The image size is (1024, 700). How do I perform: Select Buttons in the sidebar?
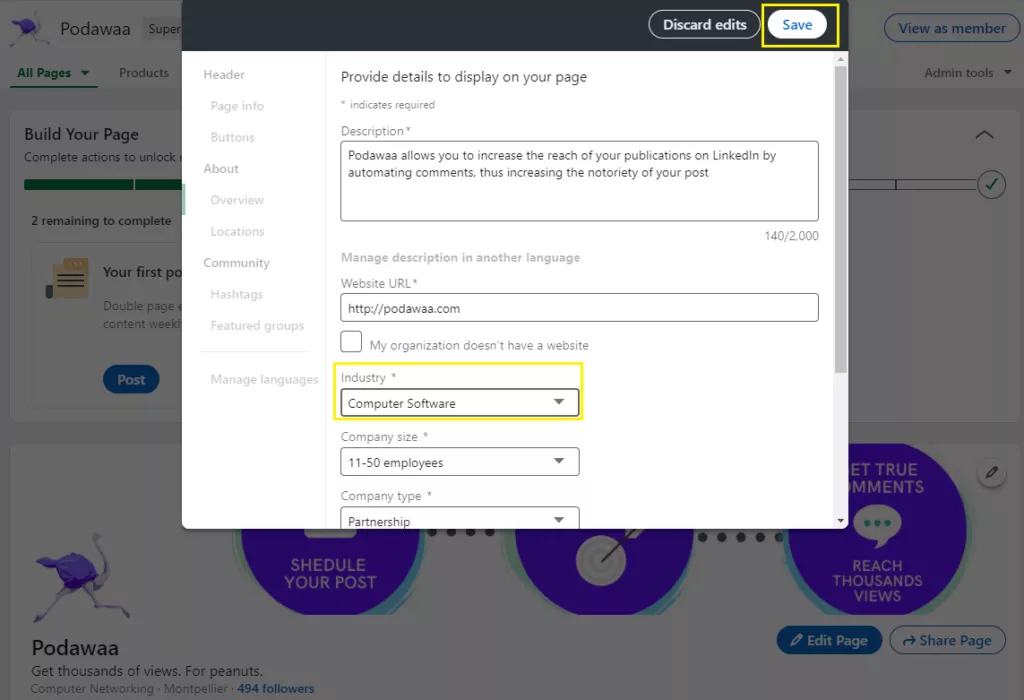click(x=232, y=137)
